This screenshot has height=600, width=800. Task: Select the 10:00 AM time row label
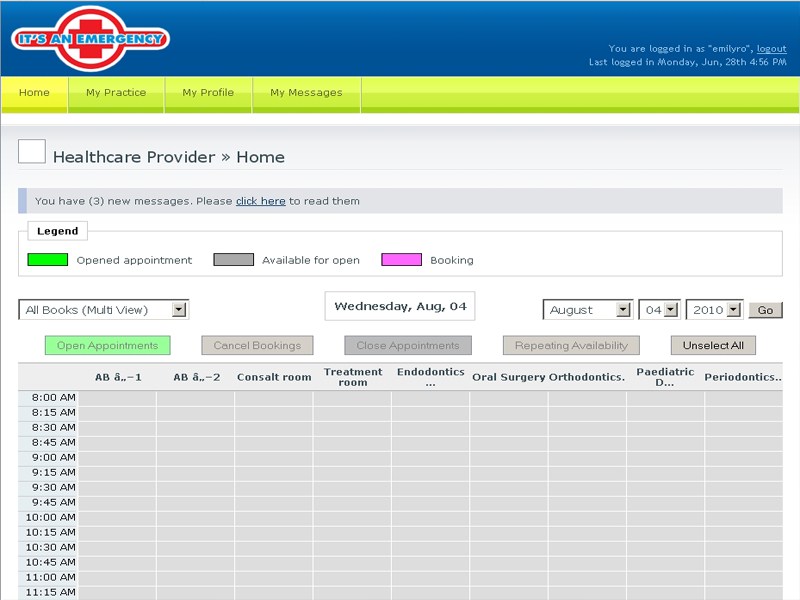coord(51,517)
